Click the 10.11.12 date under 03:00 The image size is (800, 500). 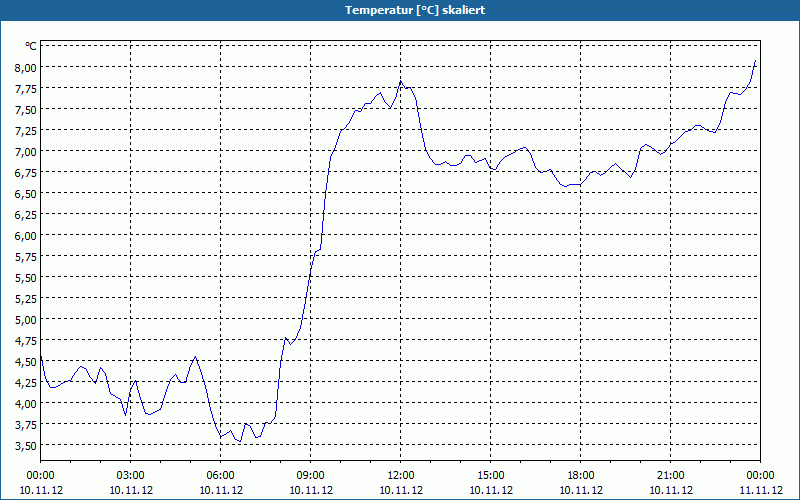click(131, 490)
